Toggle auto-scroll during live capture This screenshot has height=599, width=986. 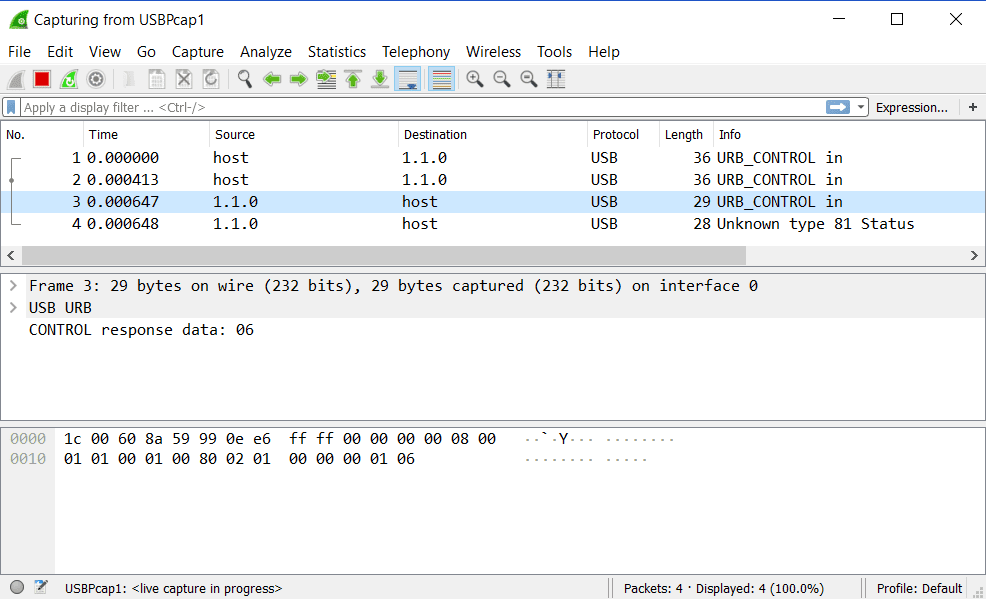point(407,79)
